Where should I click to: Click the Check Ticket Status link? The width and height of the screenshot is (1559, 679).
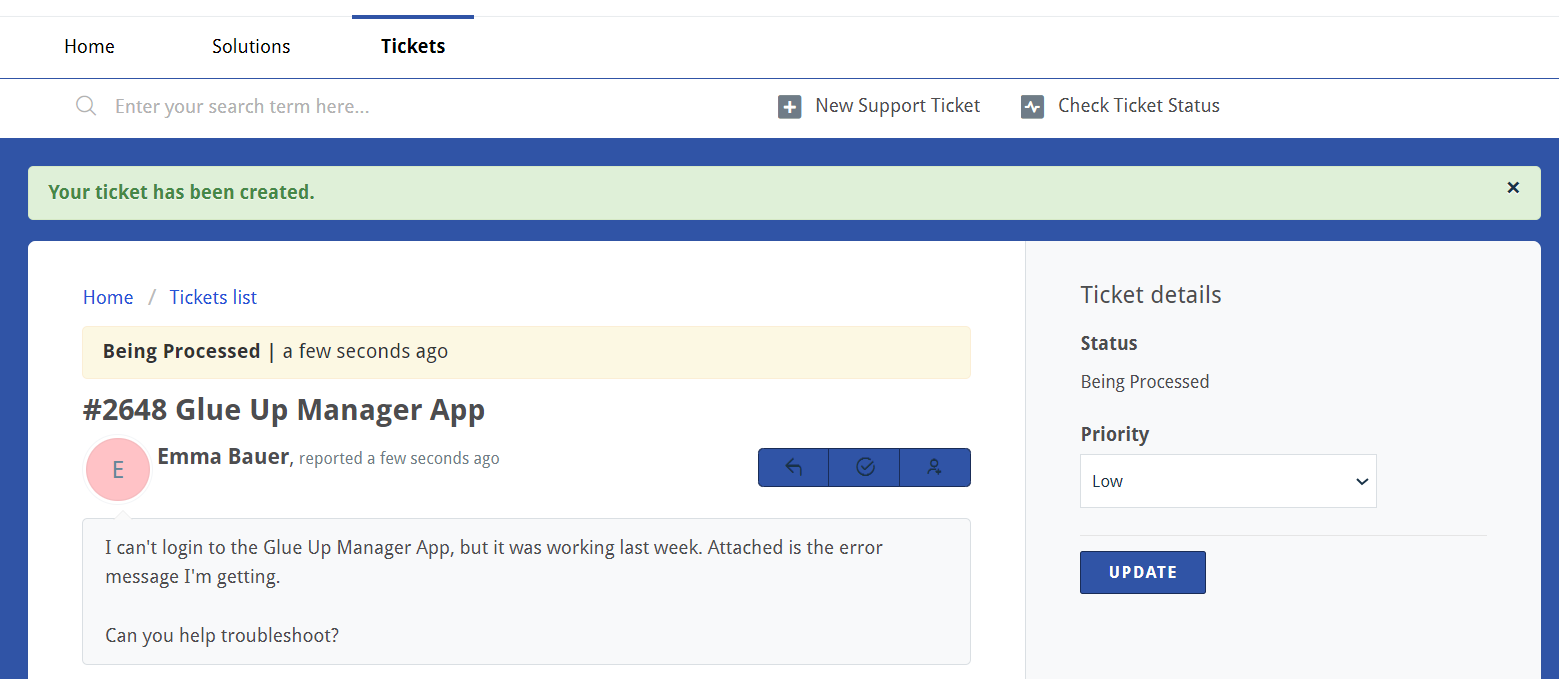coord(1139,106)
